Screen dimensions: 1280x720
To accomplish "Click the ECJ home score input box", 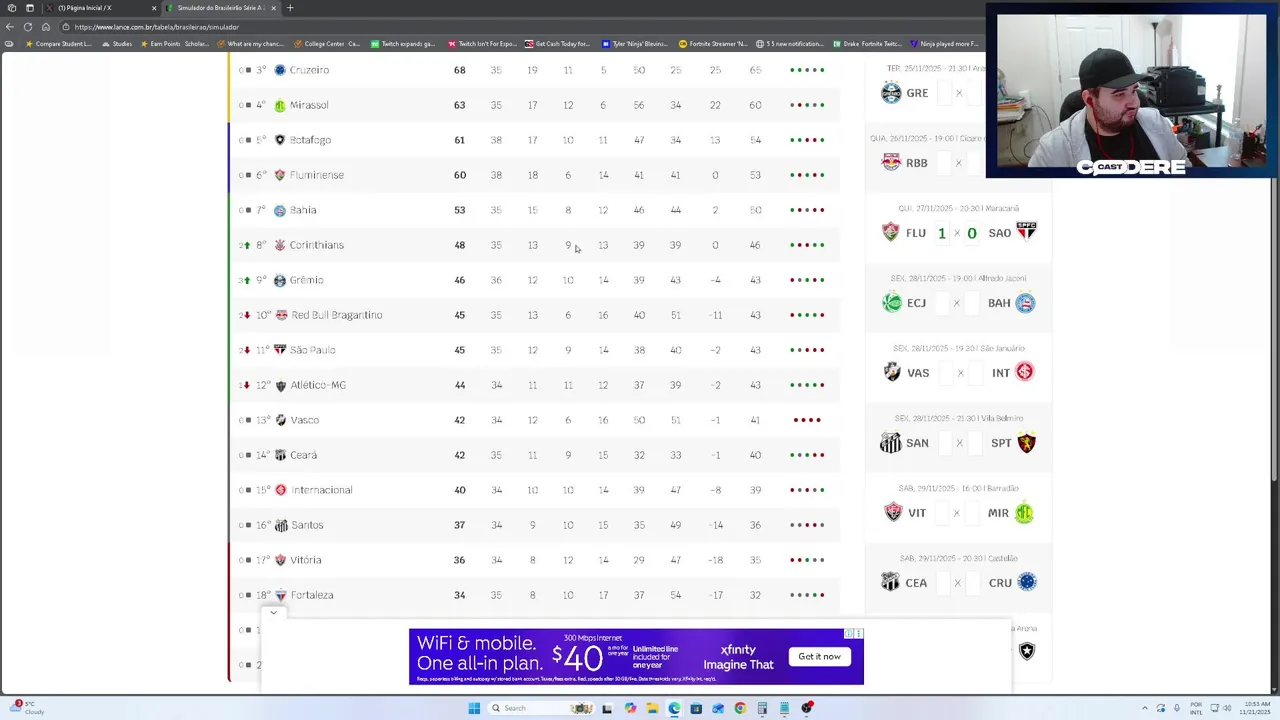I will point(942,303).
